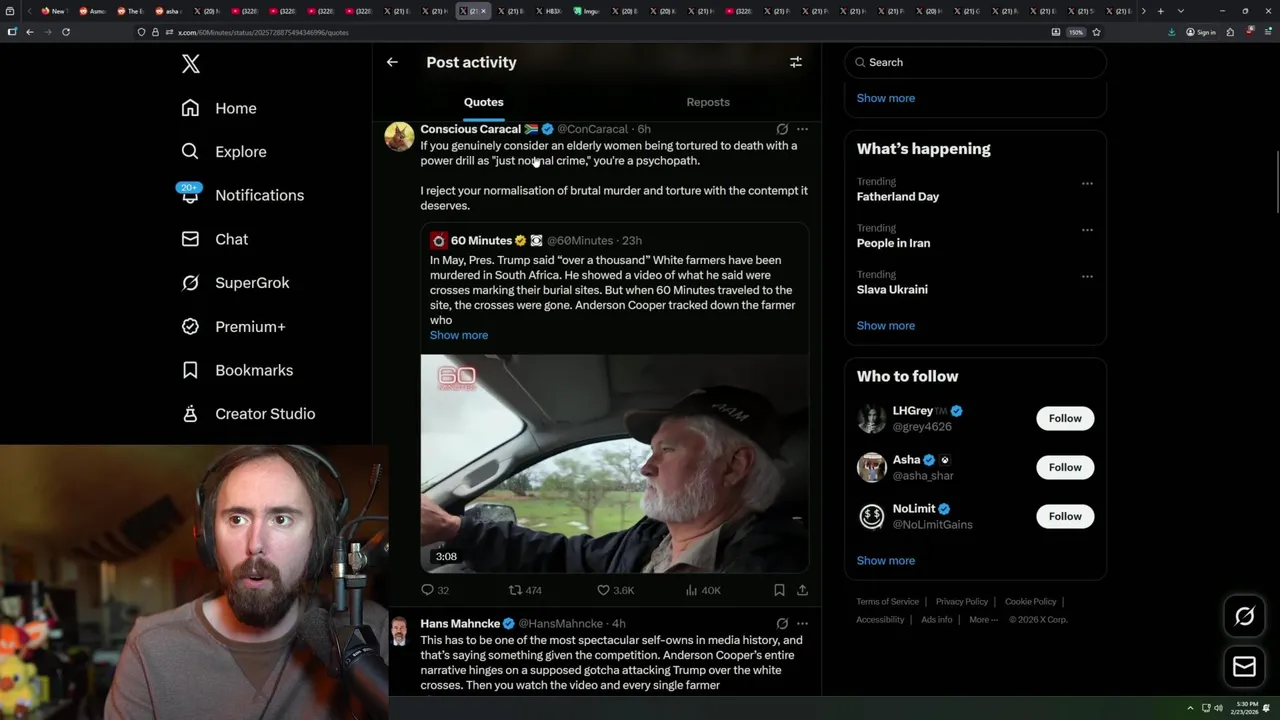
Task: Open Premium+ from sidebar
Action: tap(233, 326)
